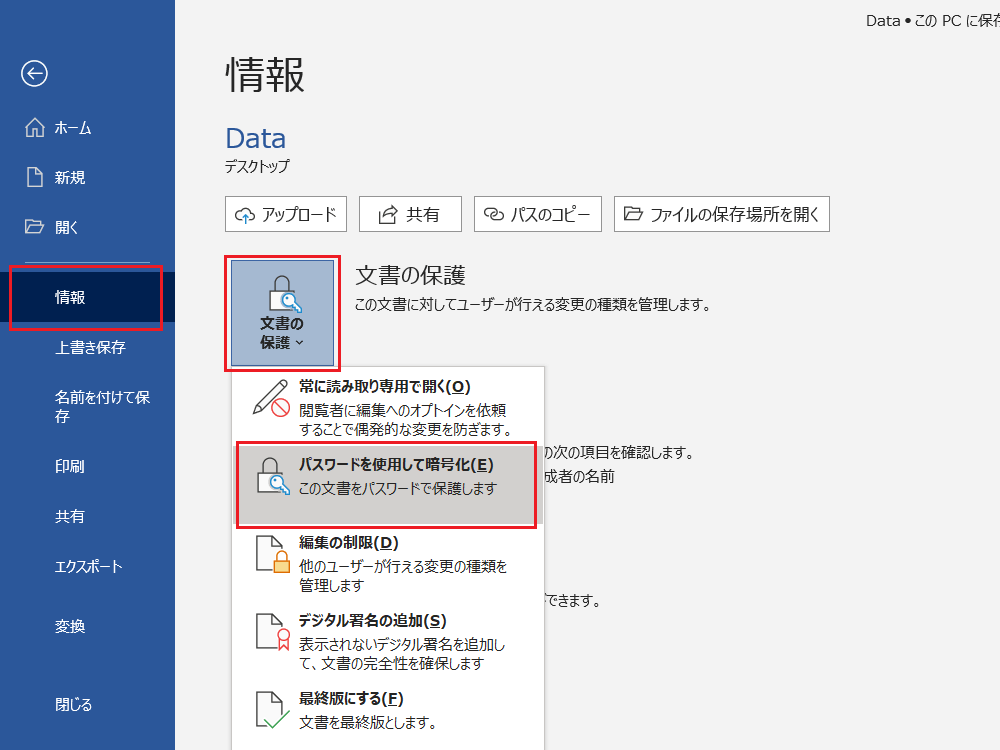The image size is (1000, 750).
Task: Click the Data document title
Action: (x=256, y=138)
